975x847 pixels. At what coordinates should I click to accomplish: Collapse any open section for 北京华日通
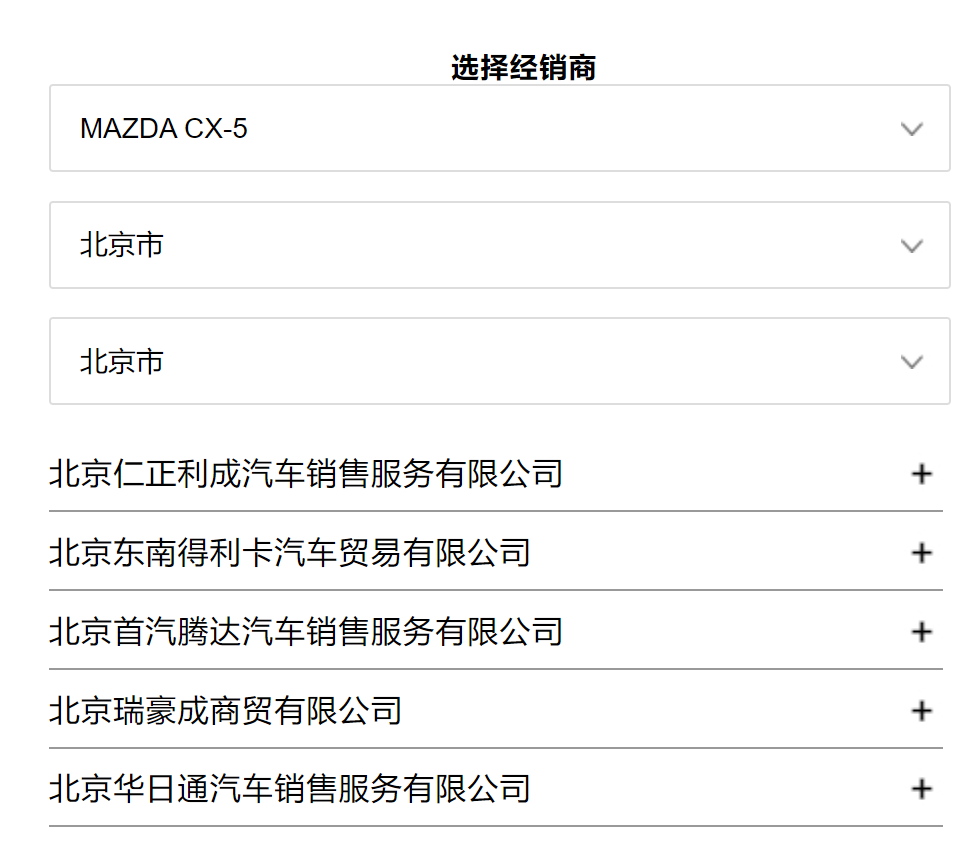pyautogui.click(x=920, y=789)
